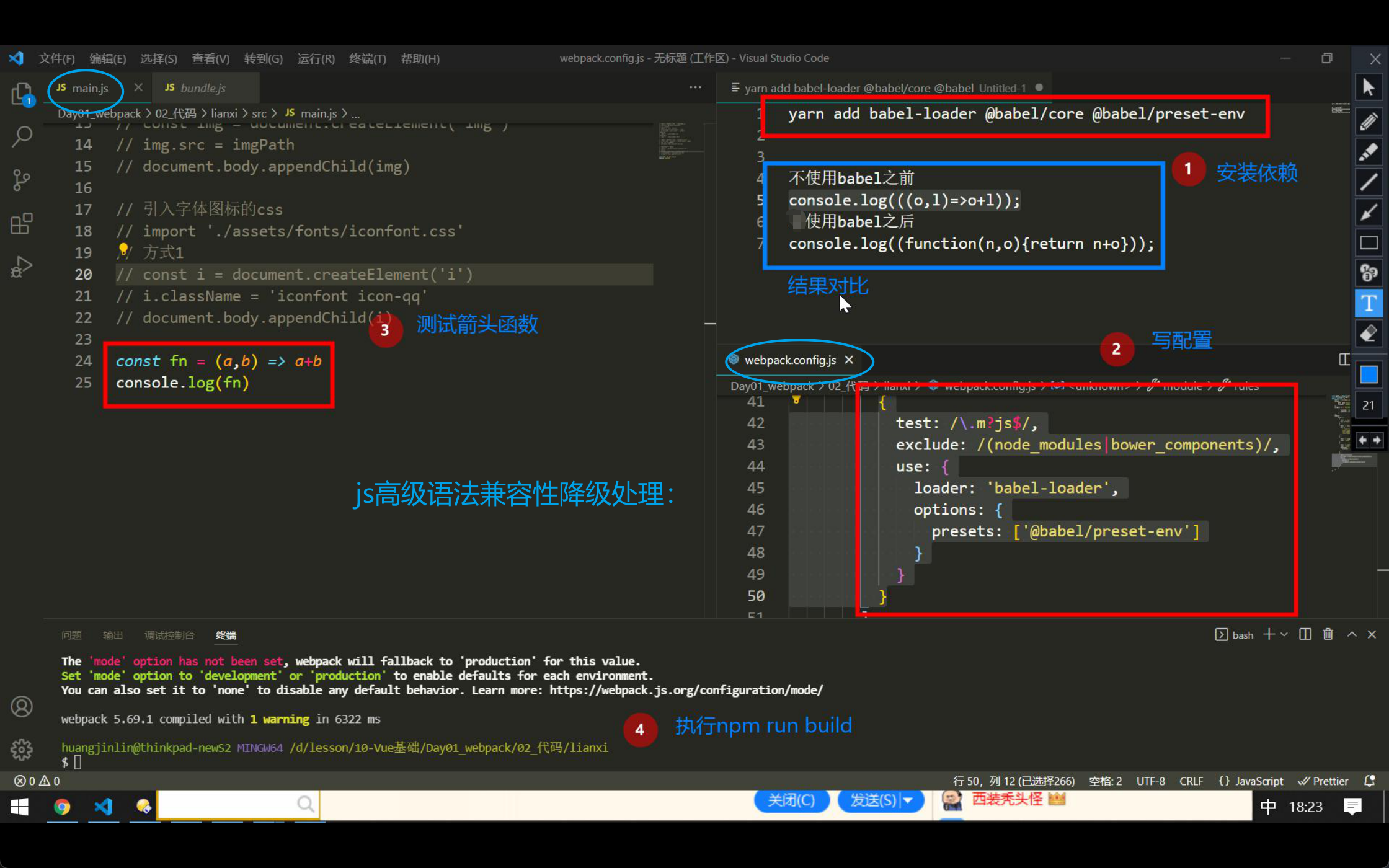The image size is (1389, 868).
Task: Open the Accounts menu icon
Action: 22,707
